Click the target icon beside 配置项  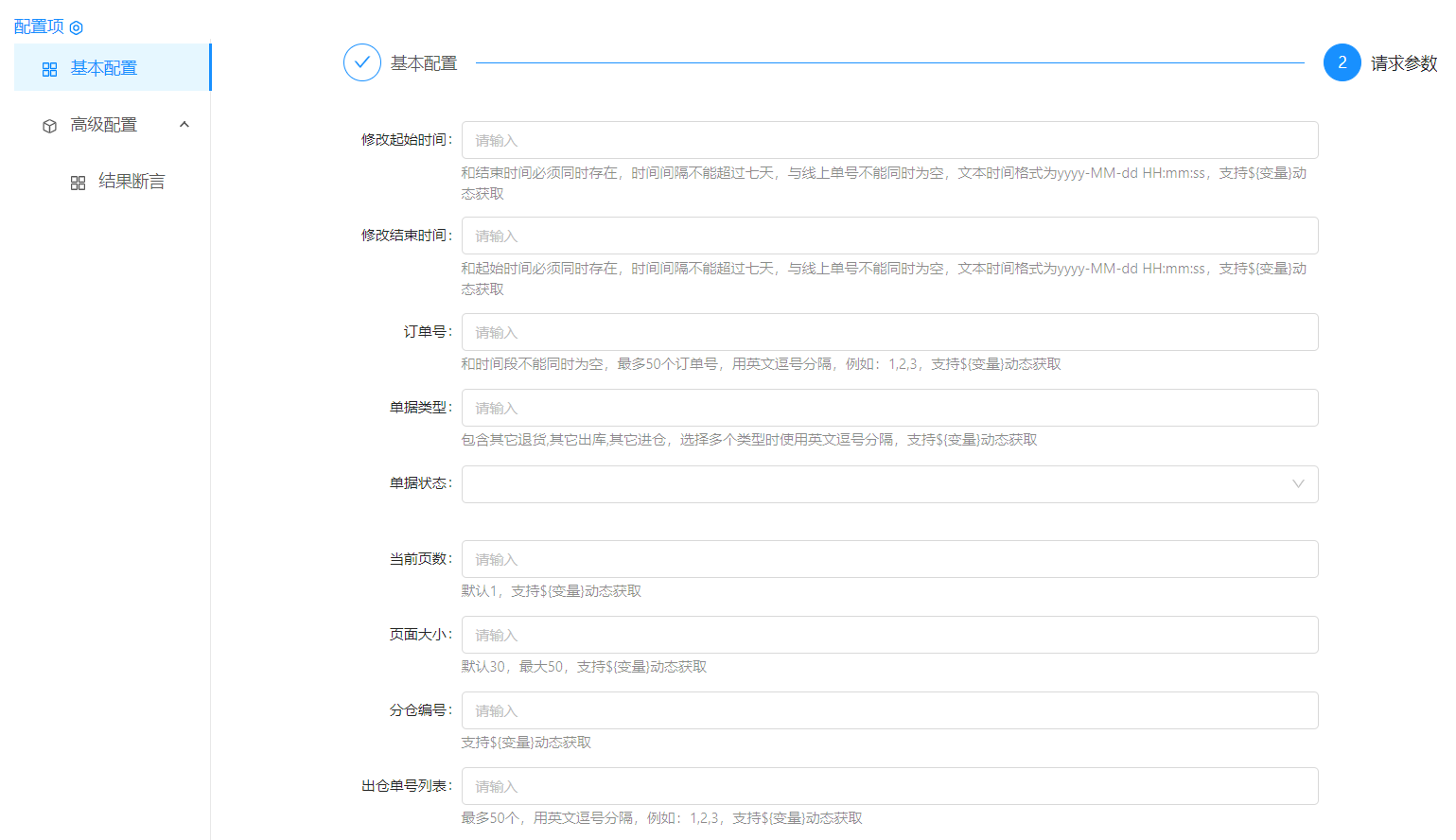[77, 27]
